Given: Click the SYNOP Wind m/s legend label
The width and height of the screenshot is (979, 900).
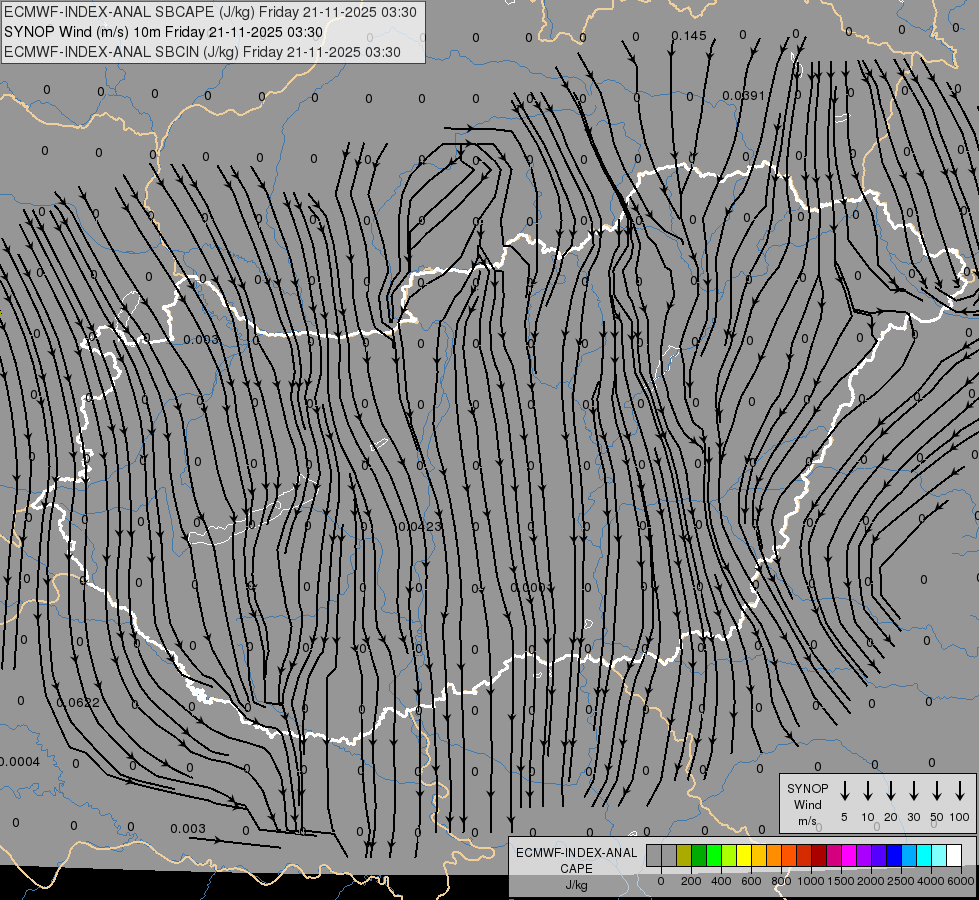Looking at the screenshot, I should click(x=807, y=804).
